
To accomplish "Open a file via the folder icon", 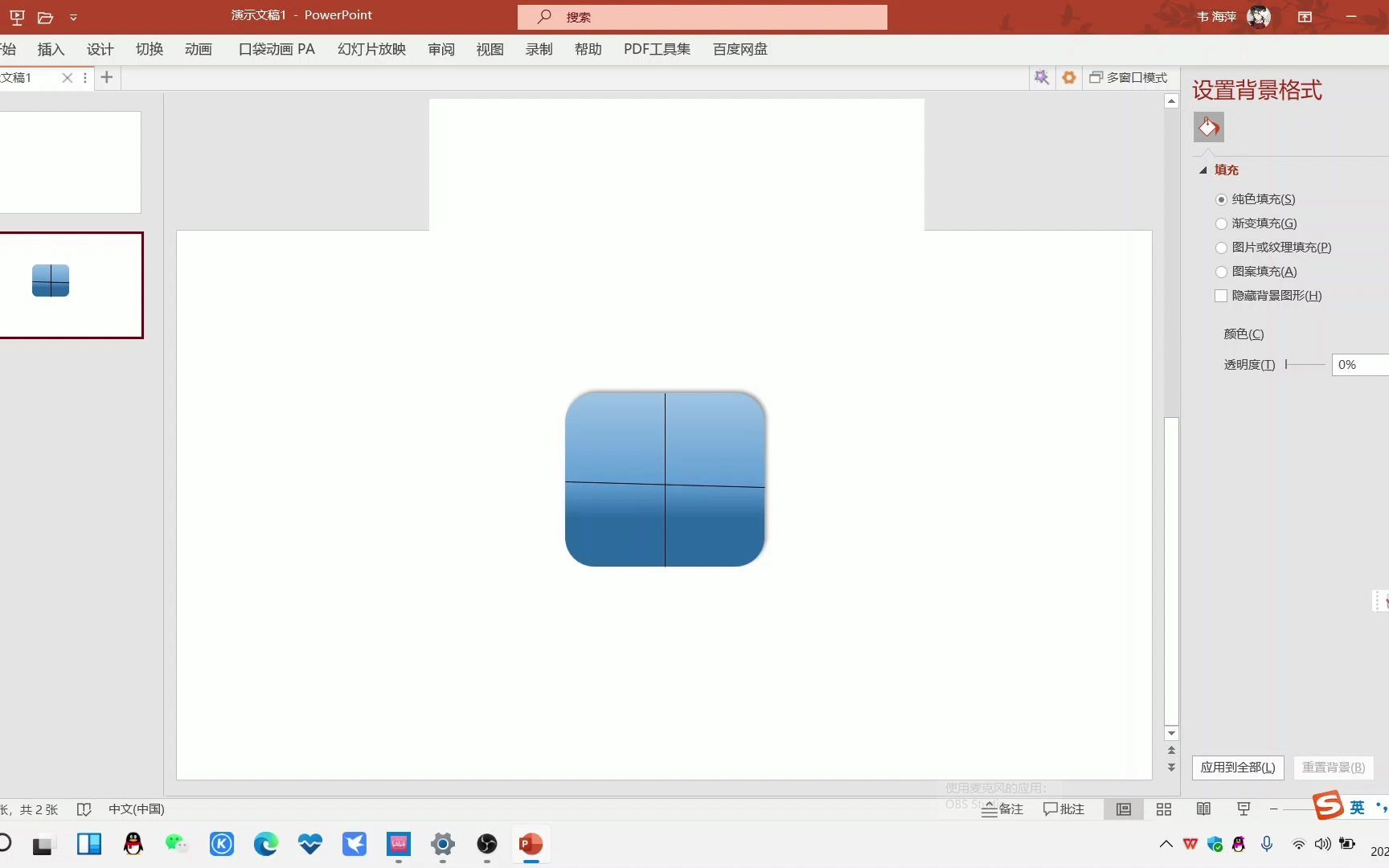I will (45, 17).
